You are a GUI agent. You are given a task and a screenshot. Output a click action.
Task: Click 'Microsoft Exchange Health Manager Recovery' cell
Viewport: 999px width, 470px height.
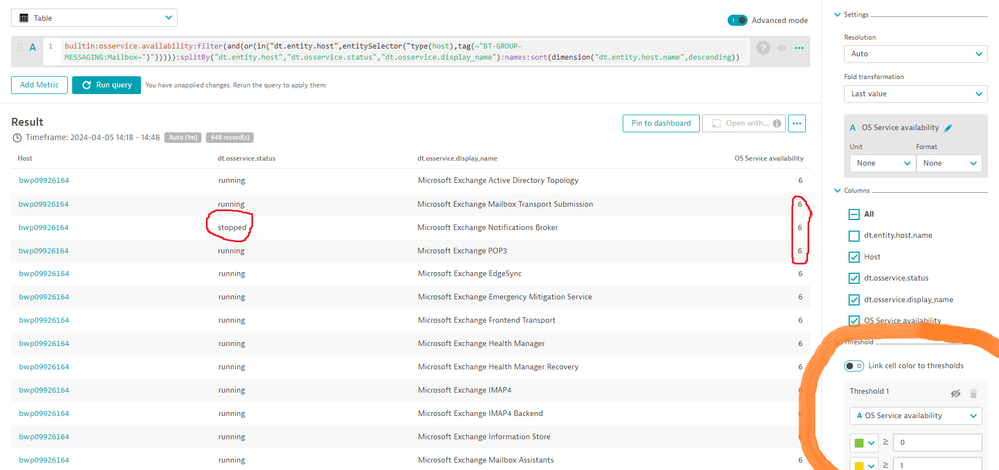click(498, 367)
